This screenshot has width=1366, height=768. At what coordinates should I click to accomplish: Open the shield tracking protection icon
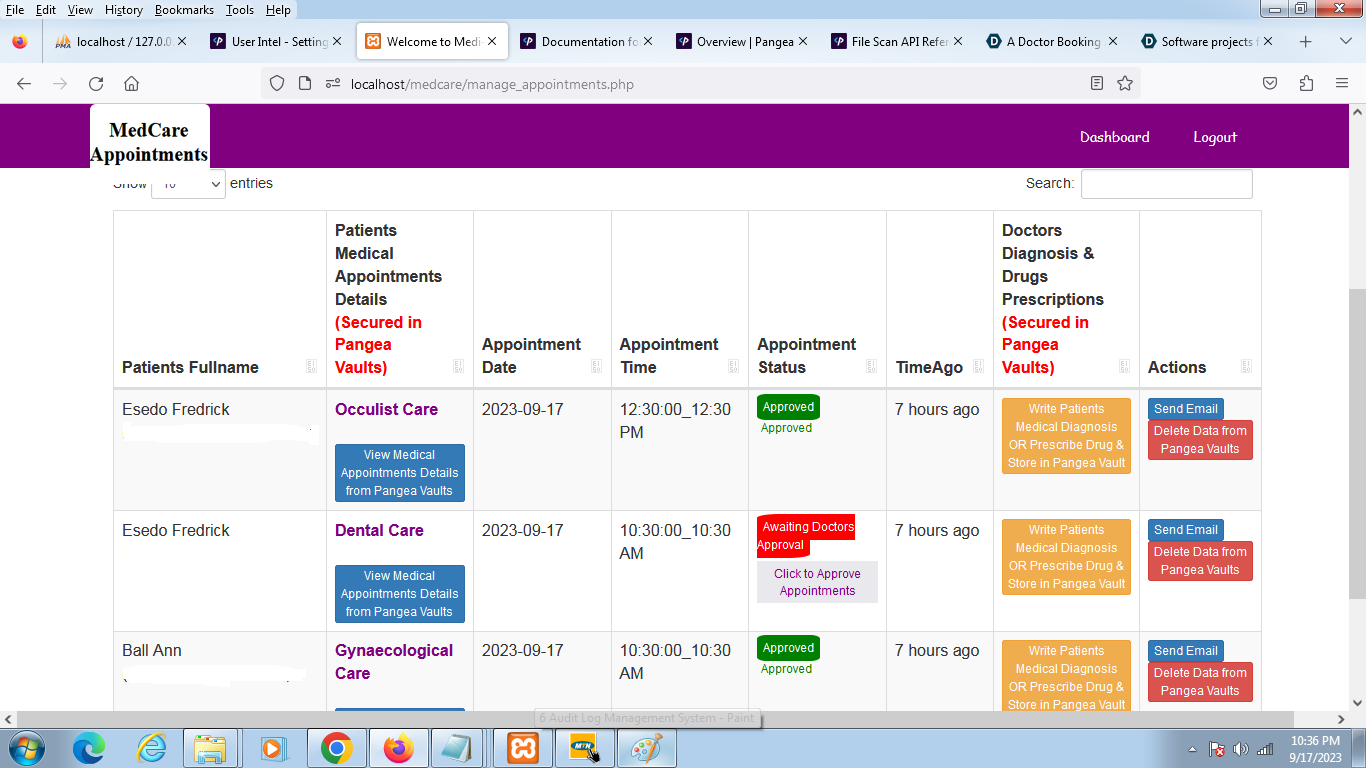click(x=277, y=83)
